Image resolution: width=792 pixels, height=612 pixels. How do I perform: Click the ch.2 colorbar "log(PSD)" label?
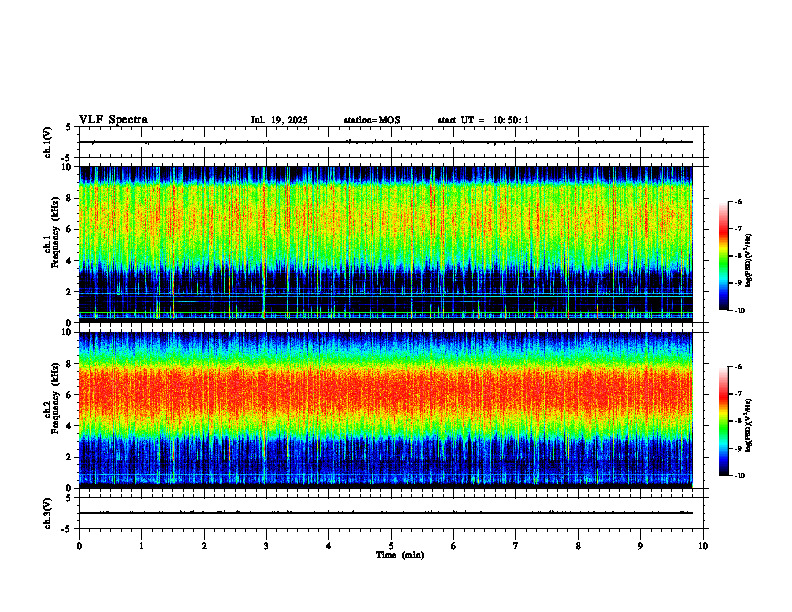point(749,425)
